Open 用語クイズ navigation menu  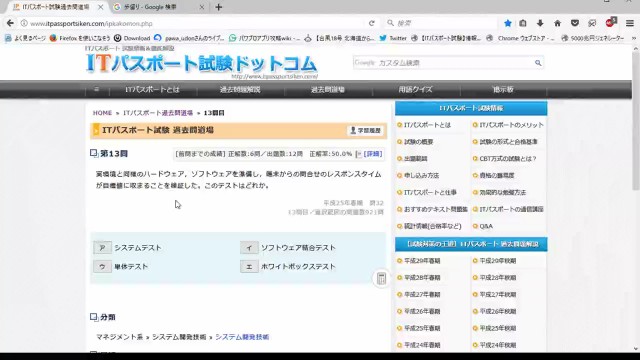(x=416, y=89)
